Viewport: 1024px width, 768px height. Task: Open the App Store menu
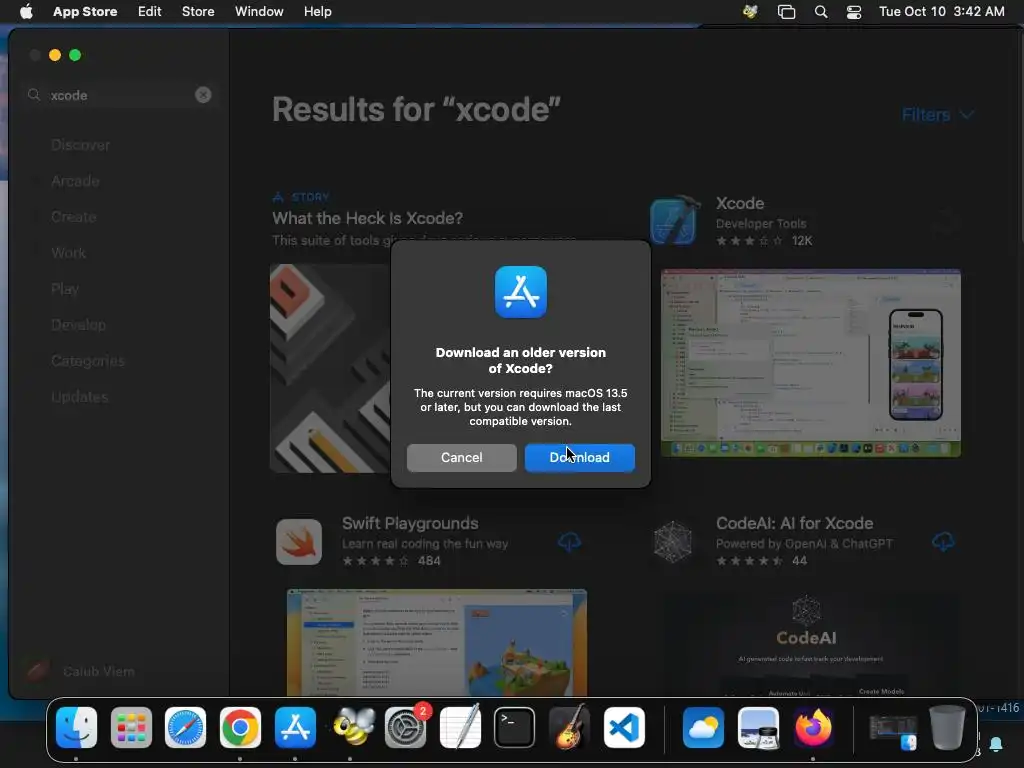[x=85, y=12]
